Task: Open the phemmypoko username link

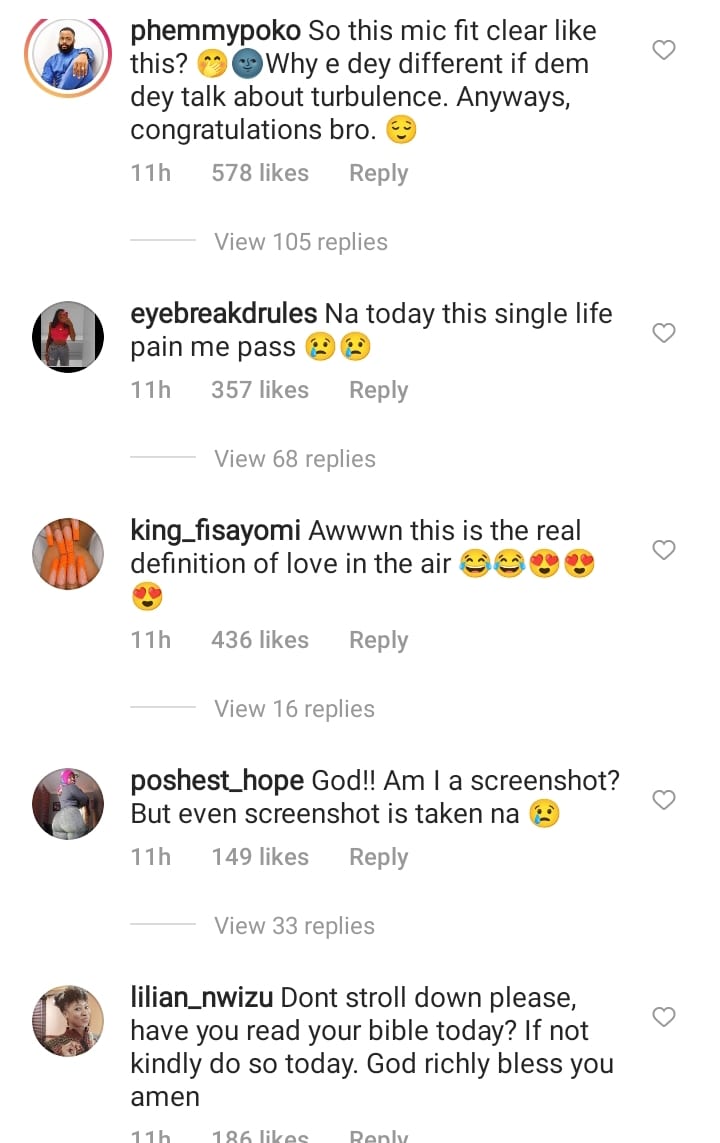Action: 215,31
